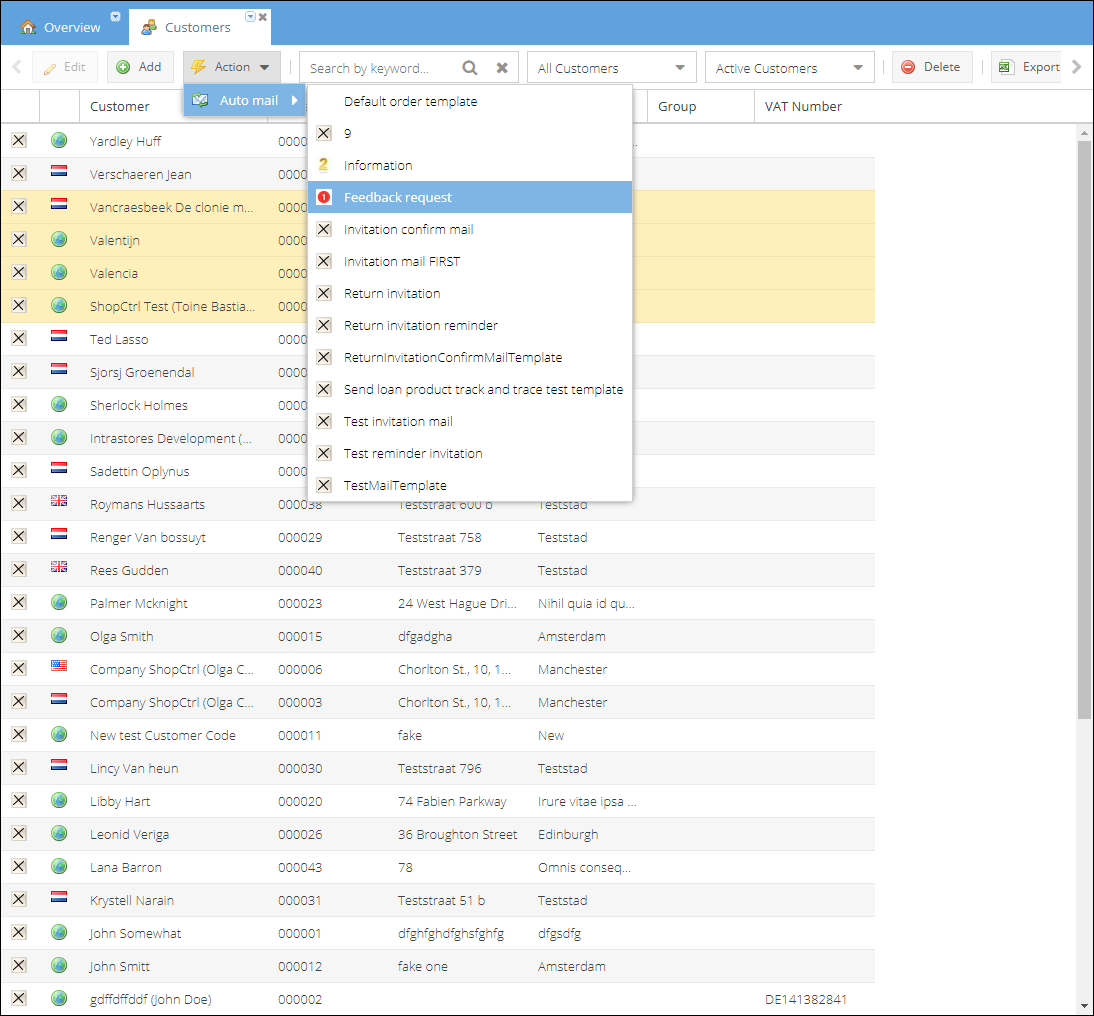
Task: Click the globe icon for John Smitt
Action: (59, 966)
